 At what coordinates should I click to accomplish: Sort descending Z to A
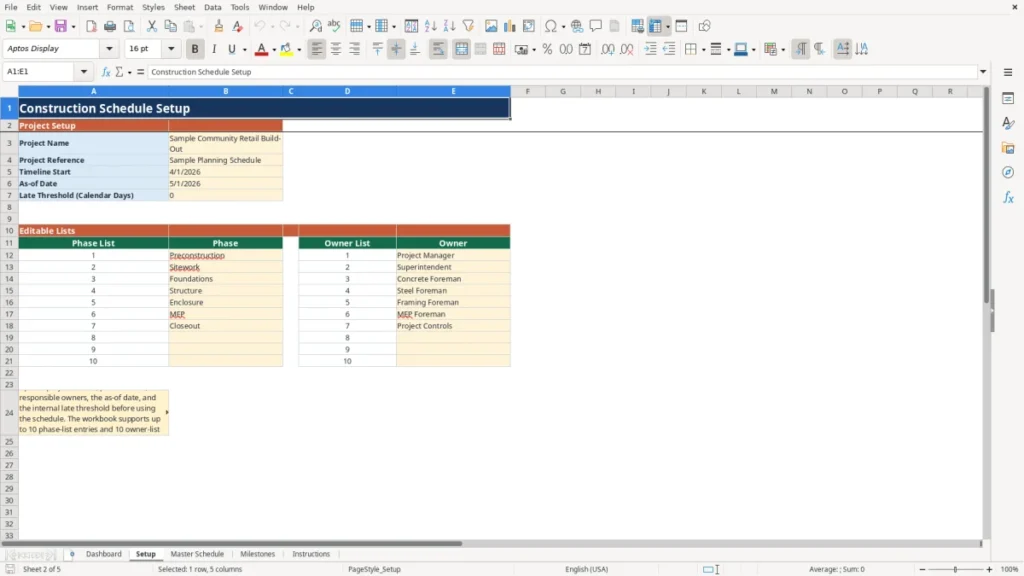click(449, 26)
